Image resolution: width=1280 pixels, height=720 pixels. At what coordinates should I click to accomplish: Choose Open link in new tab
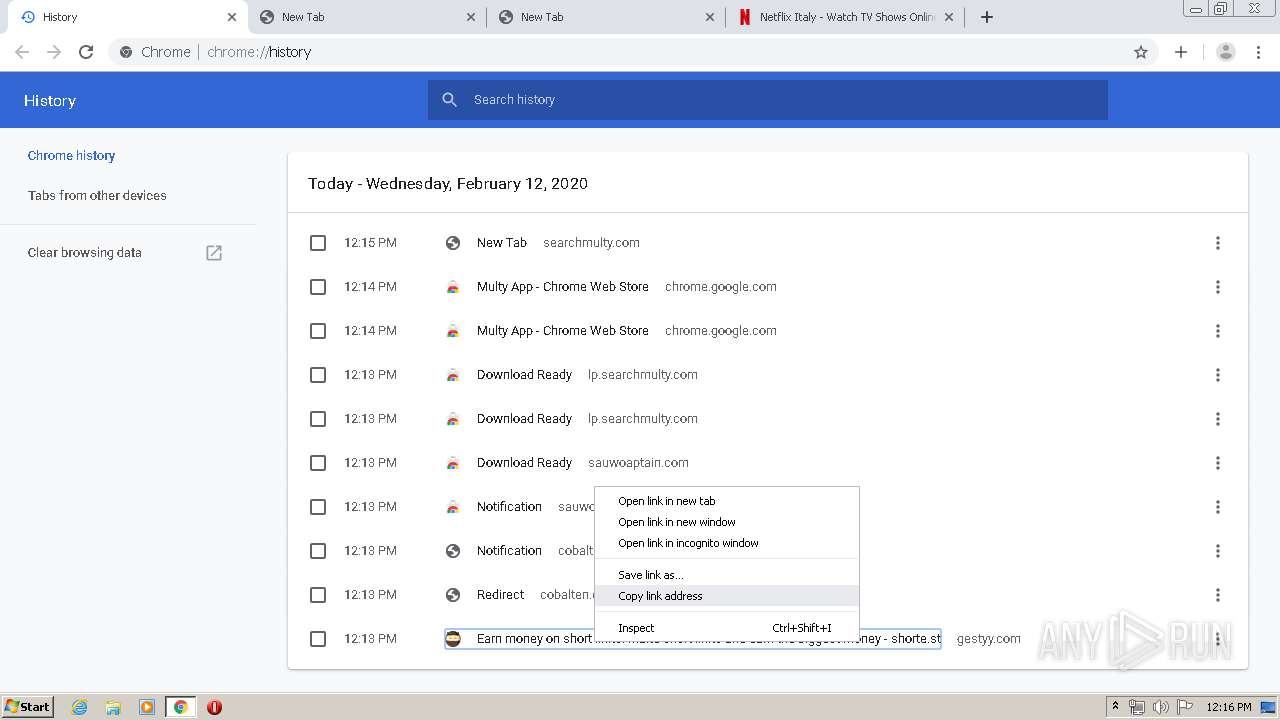click(727, 501)
